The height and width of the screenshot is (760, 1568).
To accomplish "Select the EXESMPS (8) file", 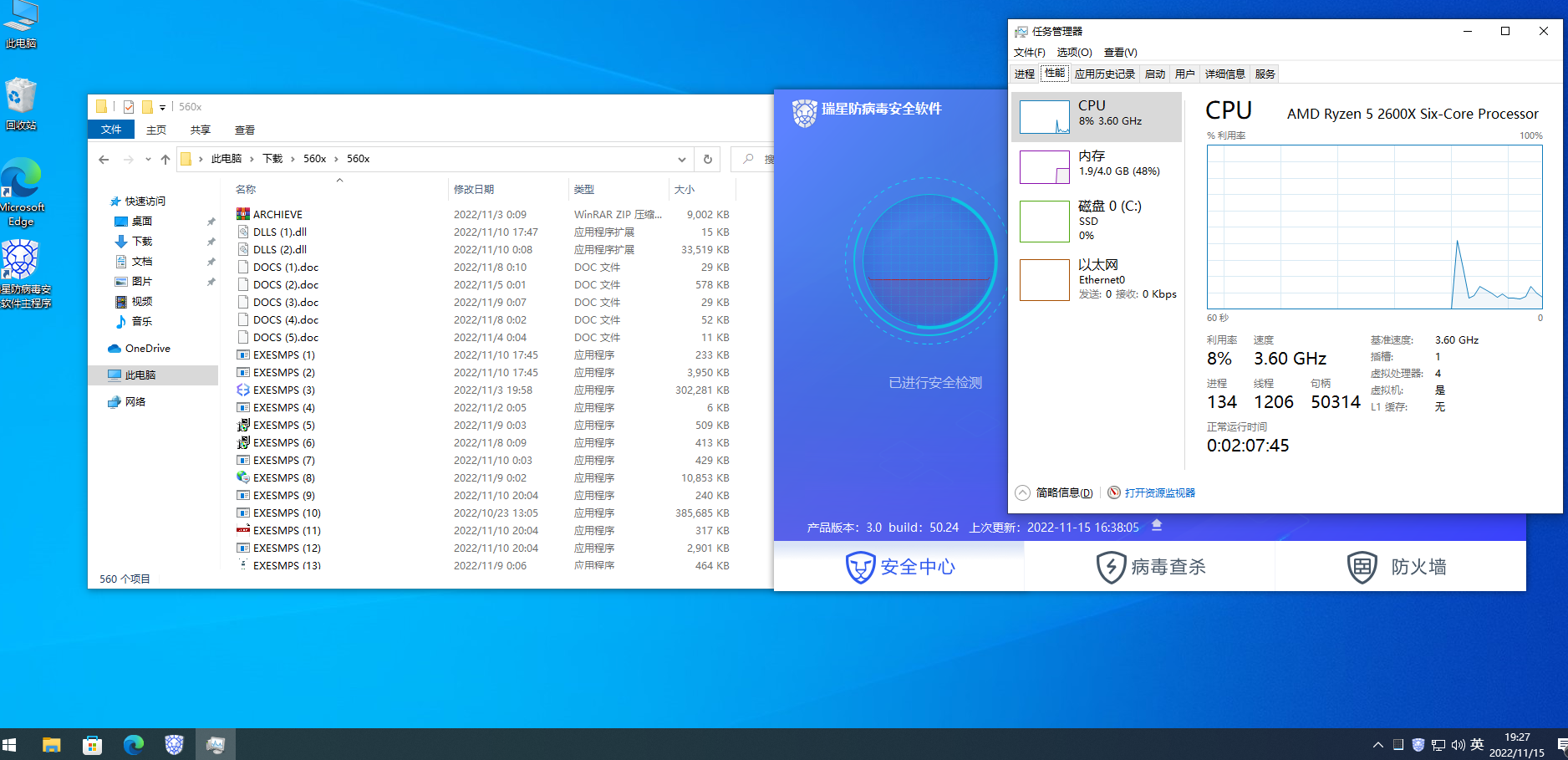I will (x=284, y=477).
